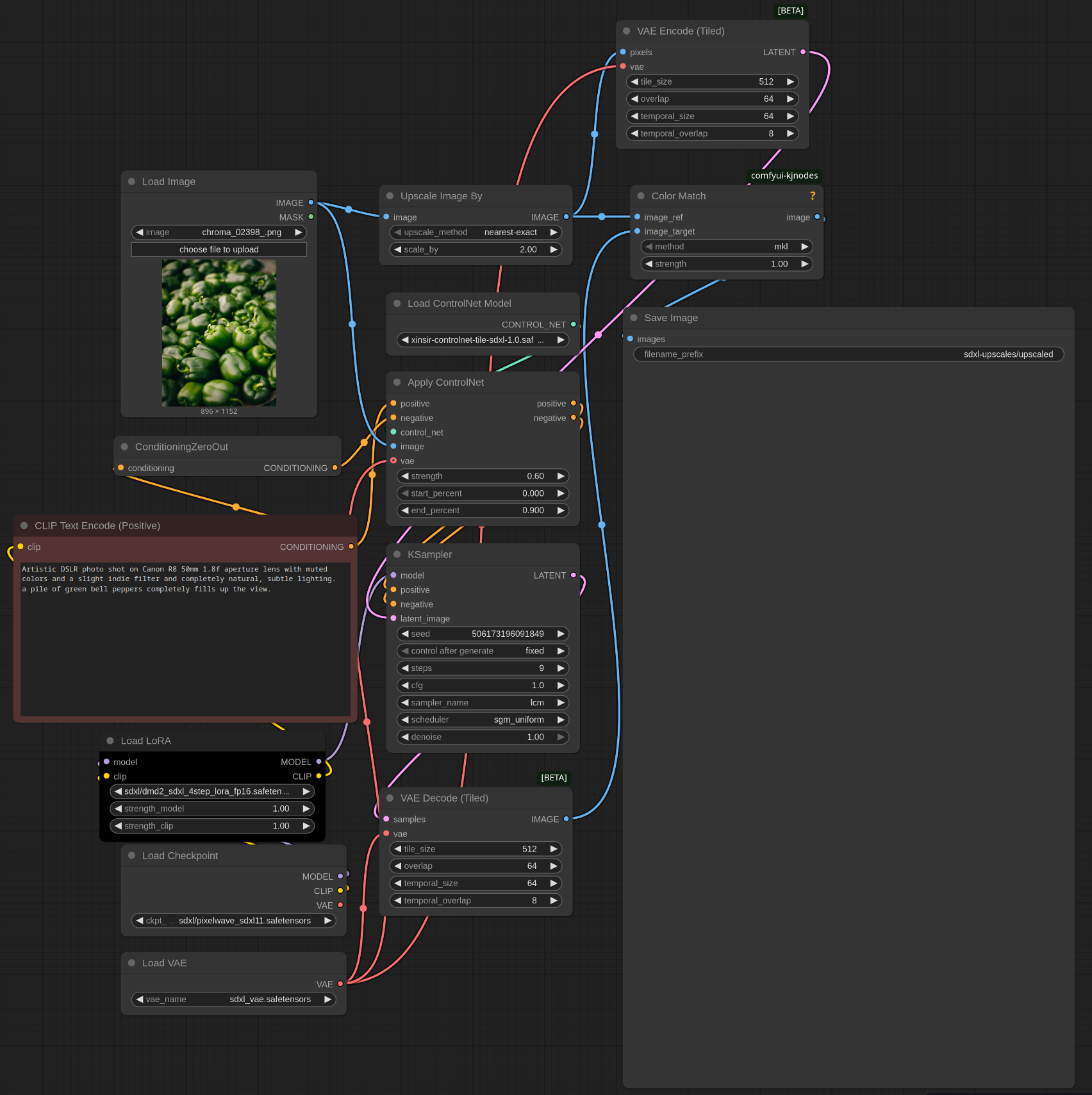Click the LATENT output port on KSampler
The height and width of the screenshot is (1095, 1092).
tap(573, 575)
